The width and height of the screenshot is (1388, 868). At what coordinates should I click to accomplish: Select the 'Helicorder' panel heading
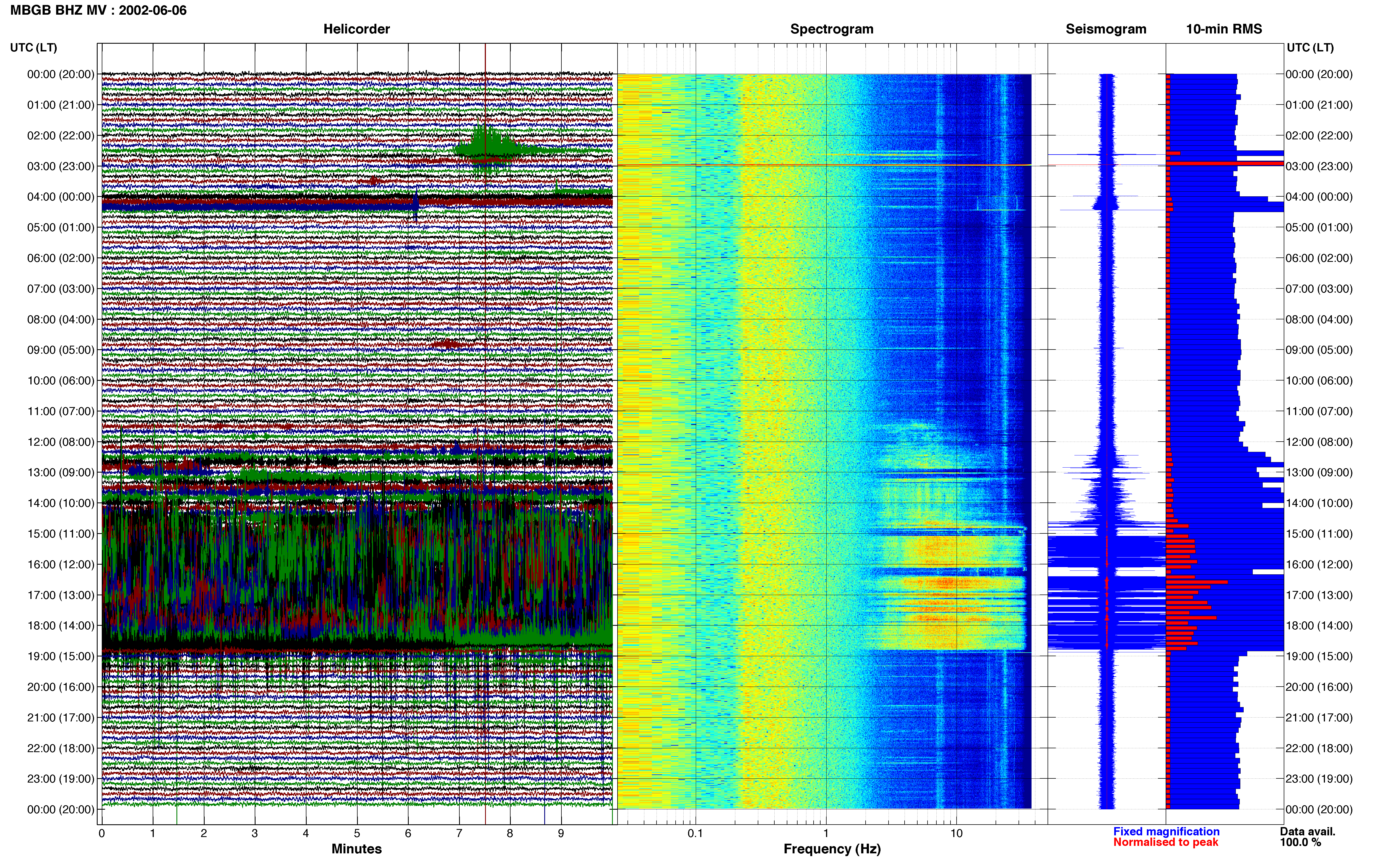click(356, 29)
